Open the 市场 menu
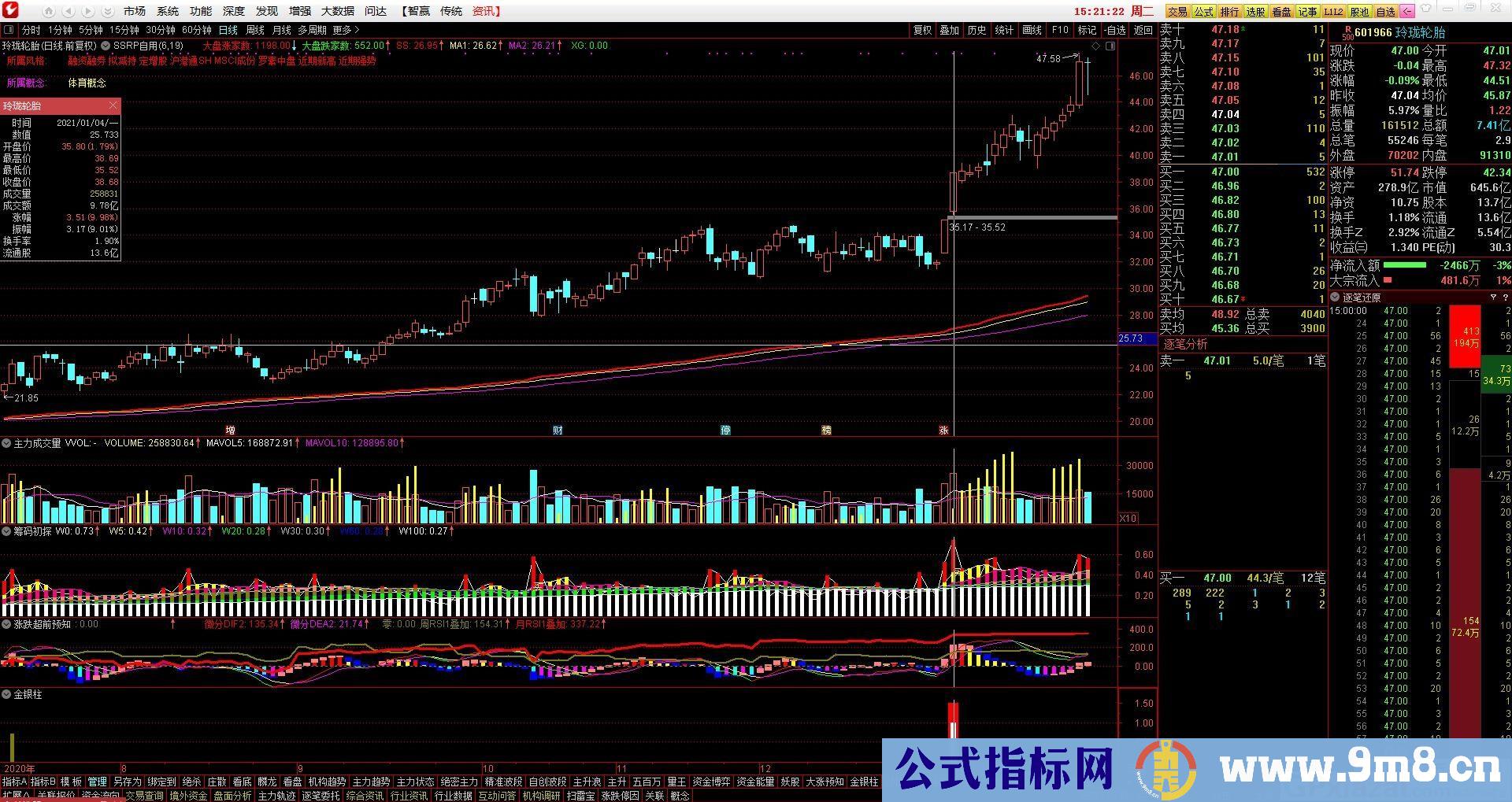 point(135,11)
